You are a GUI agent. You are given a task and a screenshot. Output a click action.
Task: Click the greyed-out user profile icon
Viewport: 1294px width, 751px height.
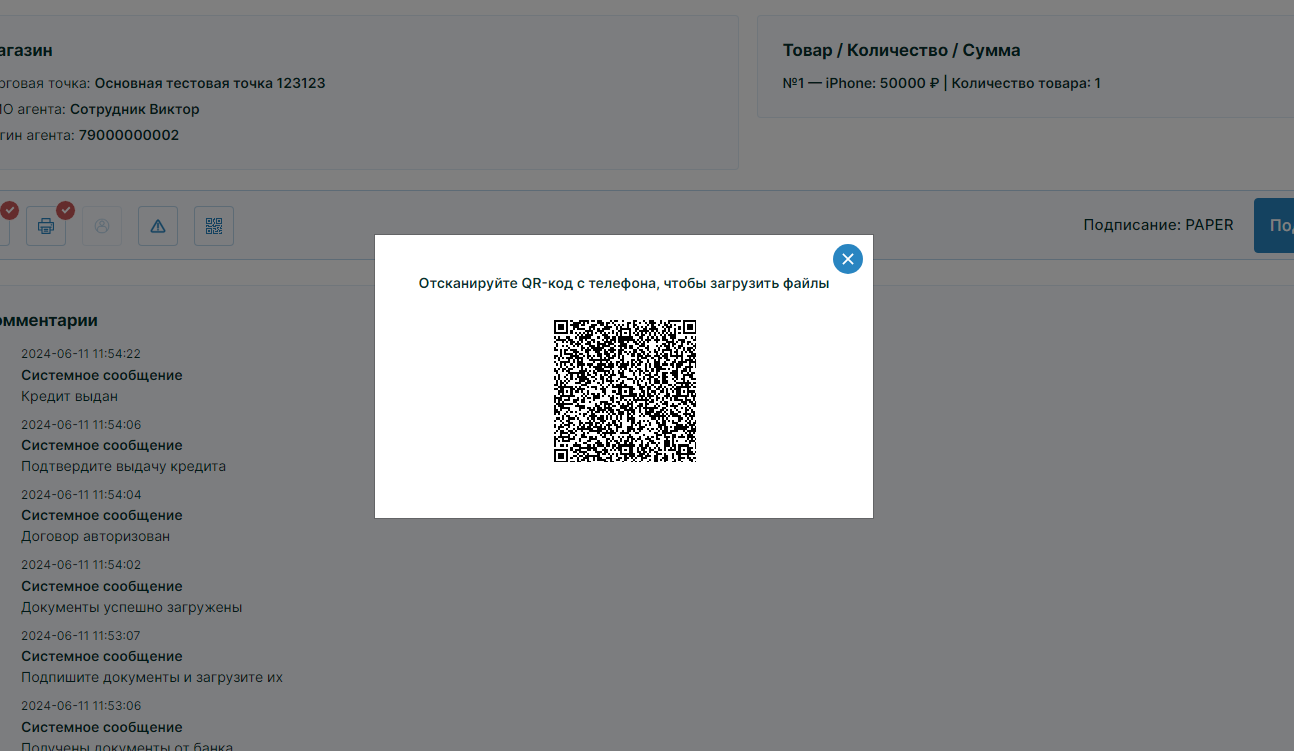coord(101,226)
